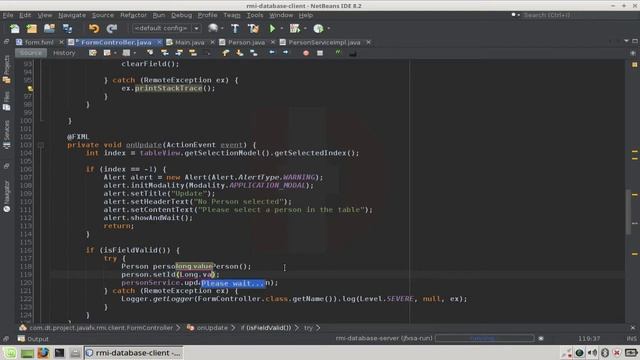Click the Save All icon
The image size is (640, 360).
pyautogui.click(x=67, y=28)
